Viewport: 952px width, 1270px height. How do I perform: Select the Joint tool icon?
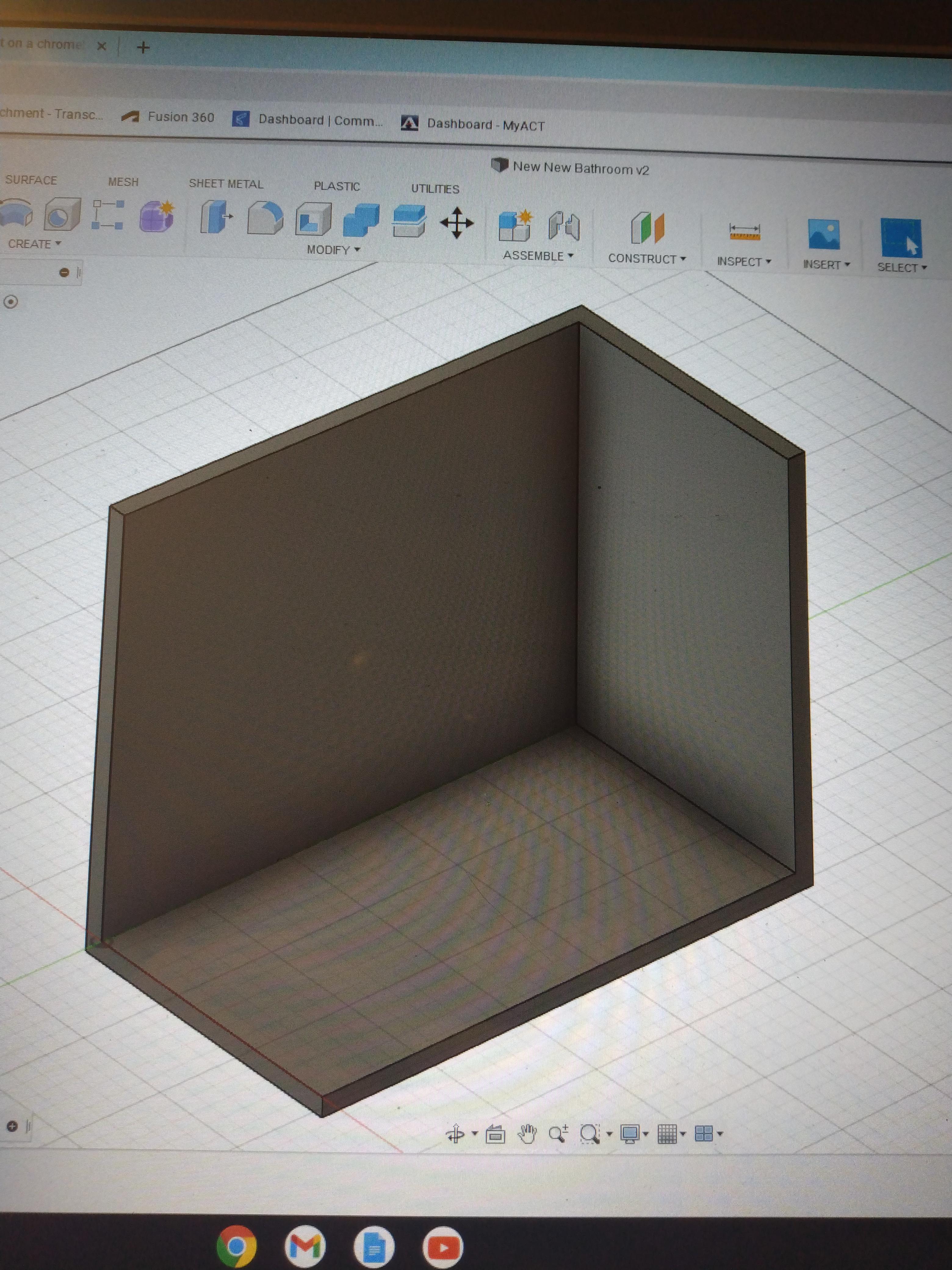564,226
